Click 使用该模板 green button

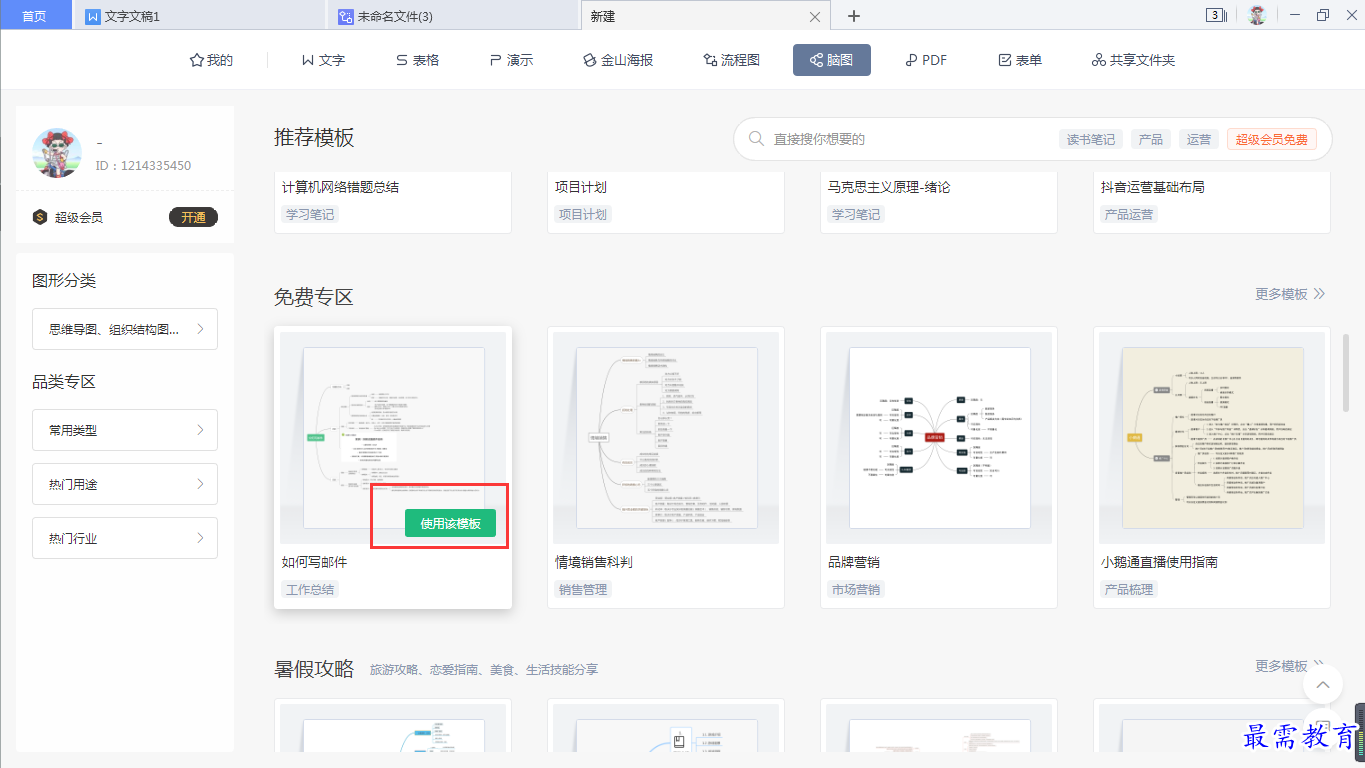tap(450, 523)
